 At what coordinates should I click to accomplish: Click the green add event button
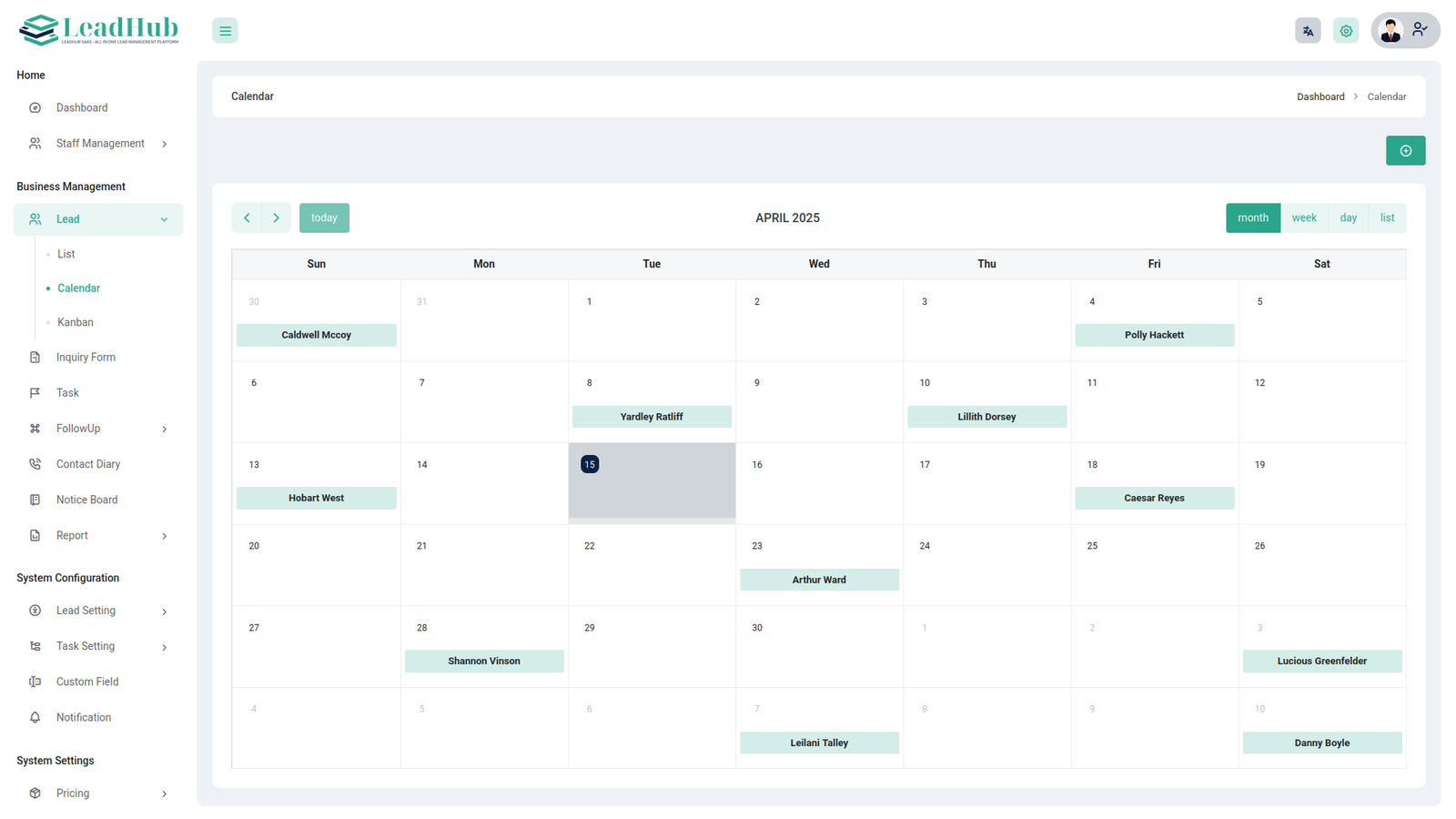(1405, 151)
